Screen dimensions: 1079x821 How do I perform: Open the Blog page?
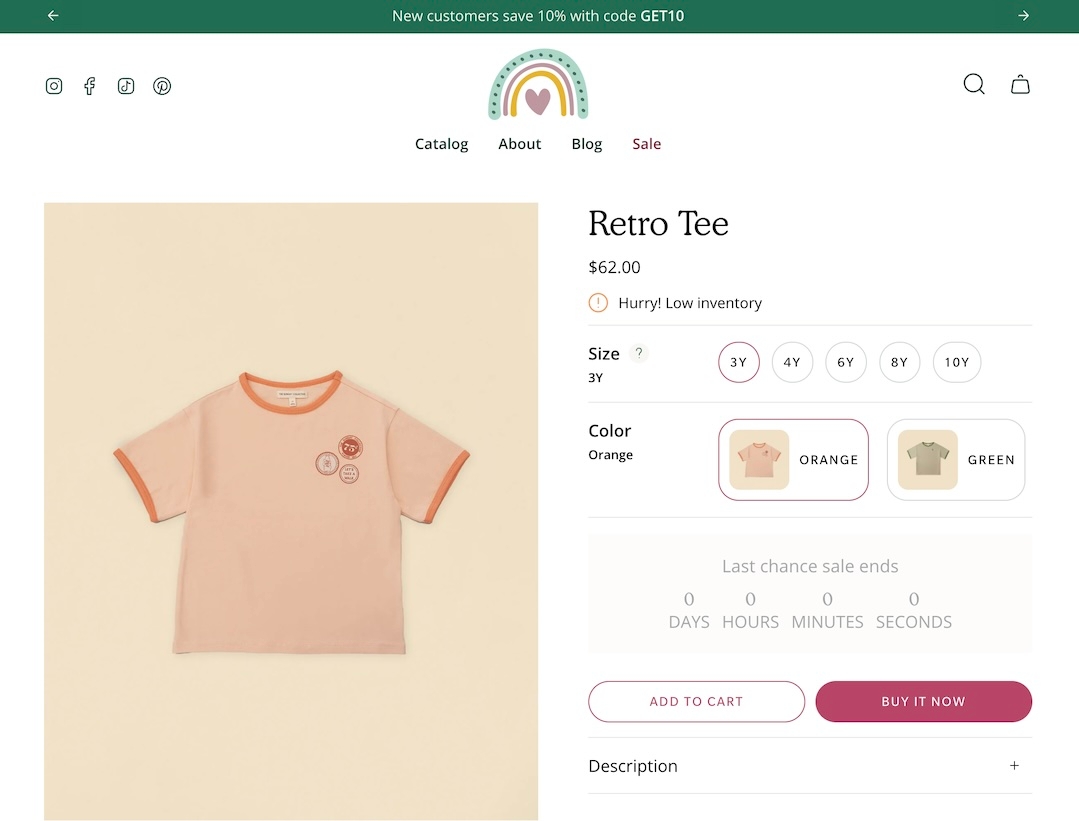coord(587,144)
